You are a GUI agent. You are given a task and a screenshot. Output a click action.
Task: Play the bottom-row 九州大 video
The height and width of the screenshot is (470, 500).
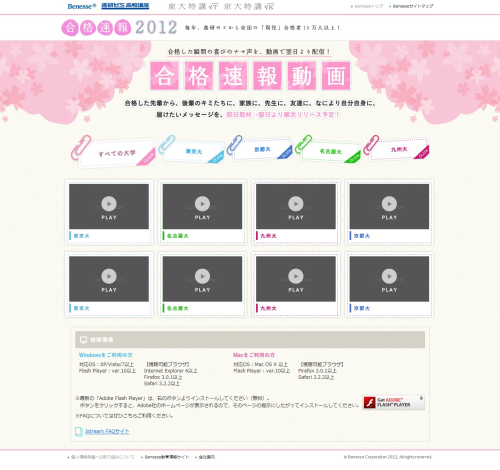coord(296,279)
